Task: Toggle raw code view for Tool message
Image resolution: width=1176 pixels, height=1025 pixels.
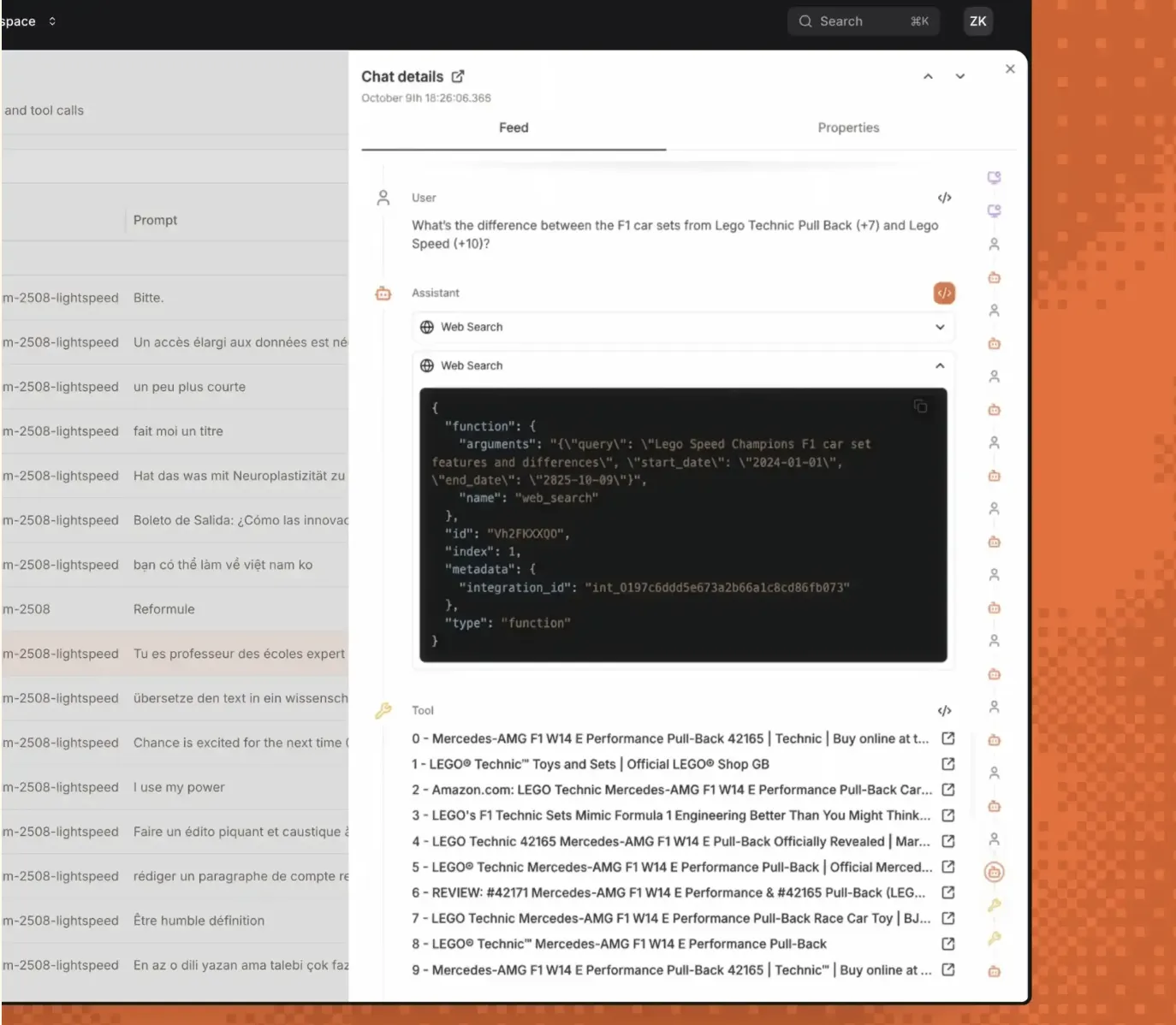Action: [x=944, y=711]
